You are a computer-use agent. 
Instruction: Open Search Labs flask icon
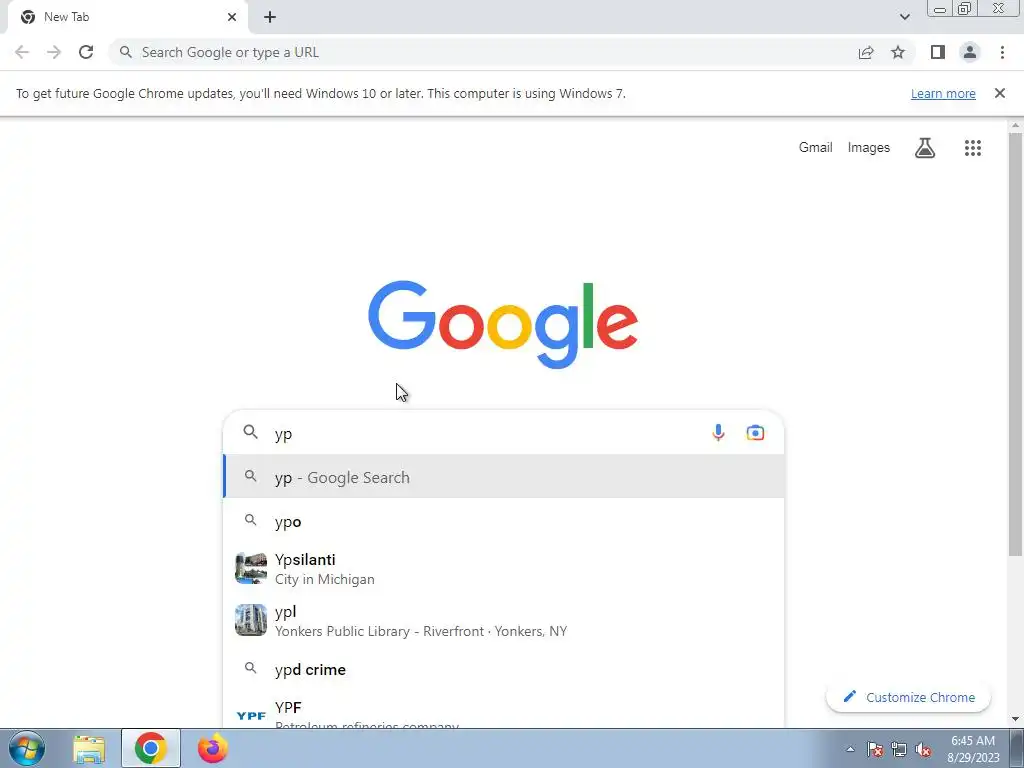[x=925, y=148]
